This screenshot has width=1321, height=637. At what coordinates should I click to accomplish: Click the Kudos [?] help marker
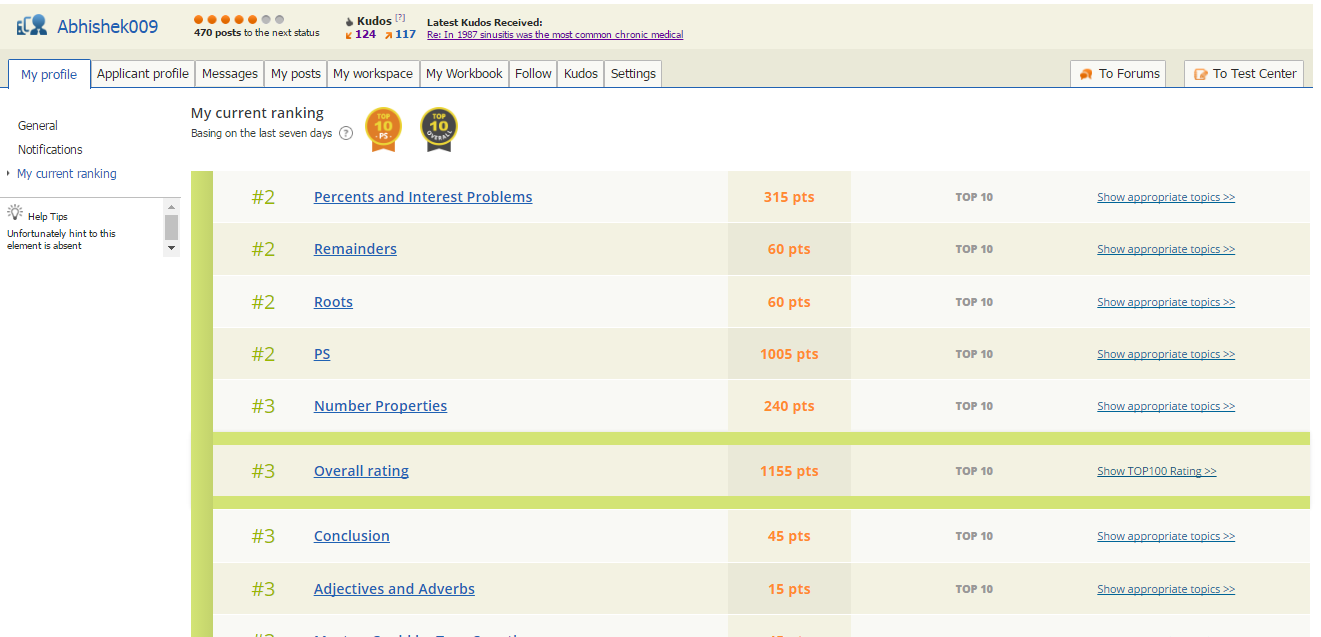400,18
